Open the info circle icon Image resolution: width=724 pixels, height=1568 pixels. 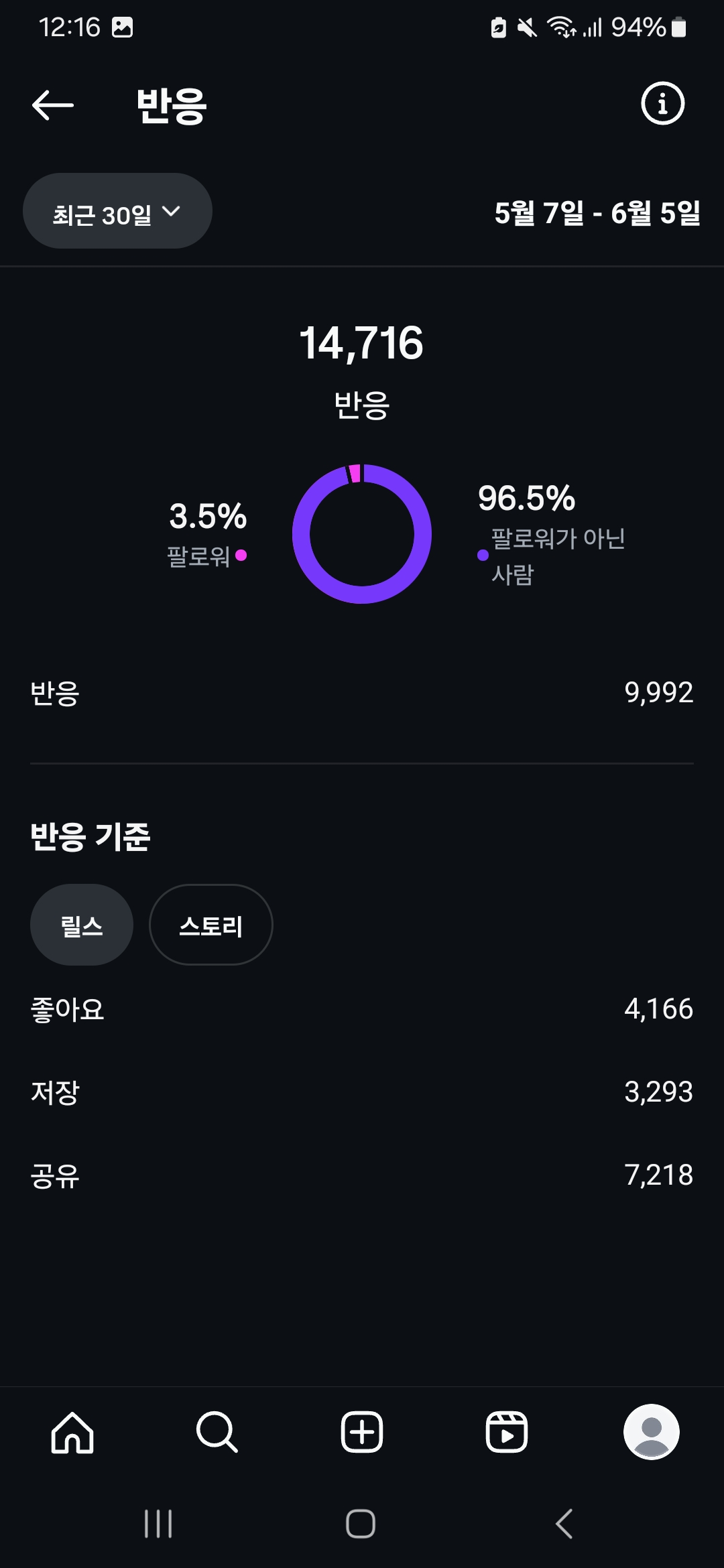pos(662,104)
